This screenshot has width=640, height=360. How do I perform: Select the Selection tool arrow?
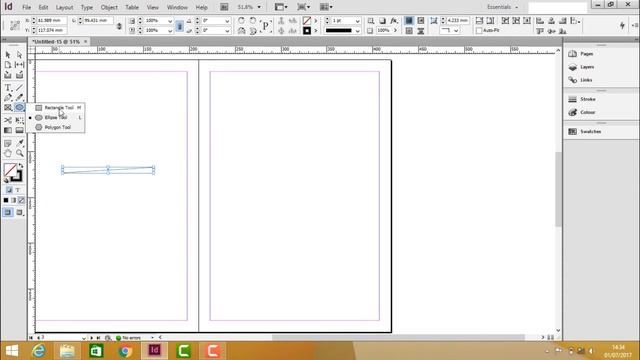[8, 55]
